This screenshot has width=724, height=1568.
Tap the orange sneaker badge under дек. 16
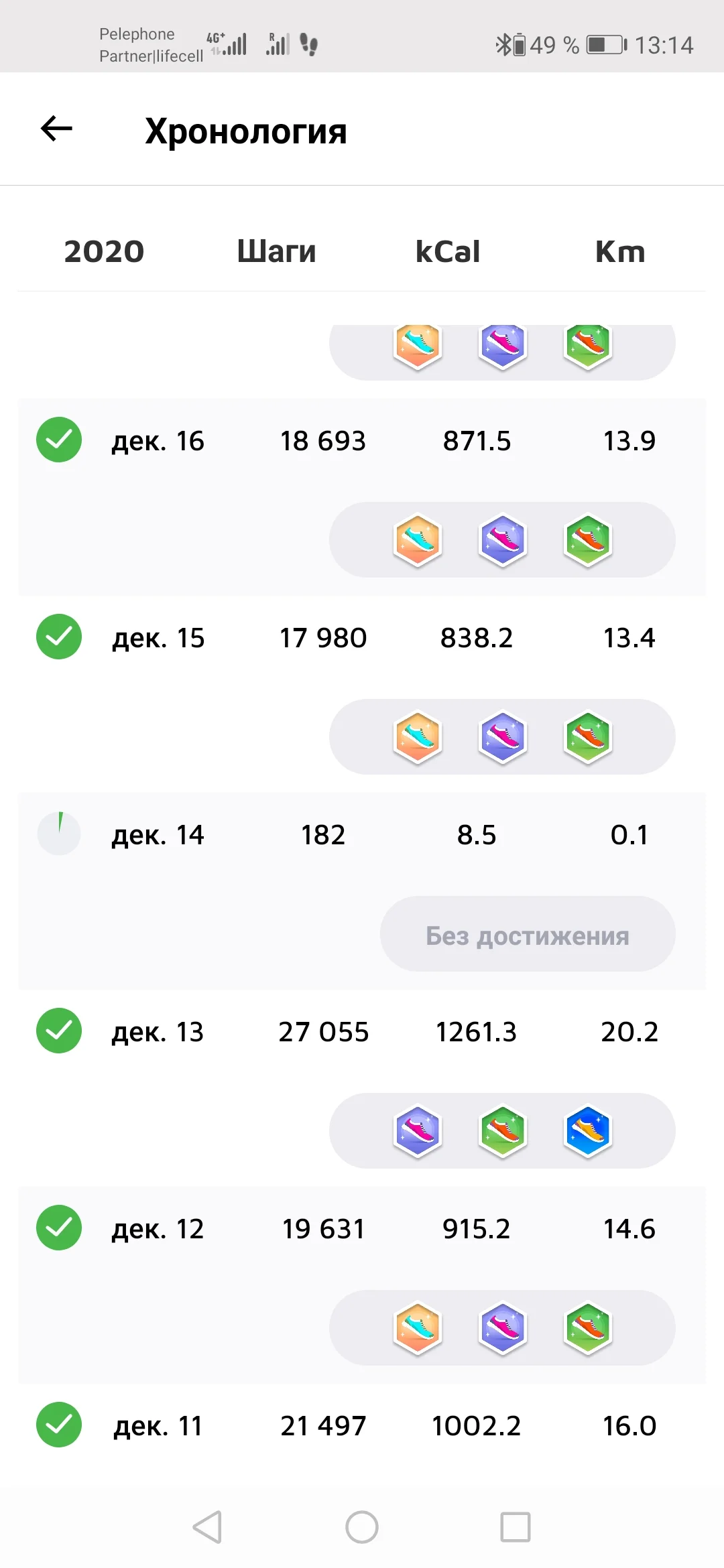point(418,540)
